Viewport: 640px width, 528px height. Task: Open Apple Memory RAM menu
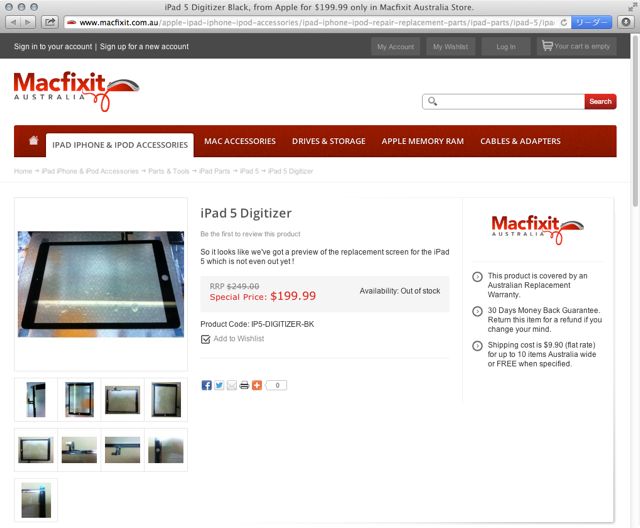[422, 141]
